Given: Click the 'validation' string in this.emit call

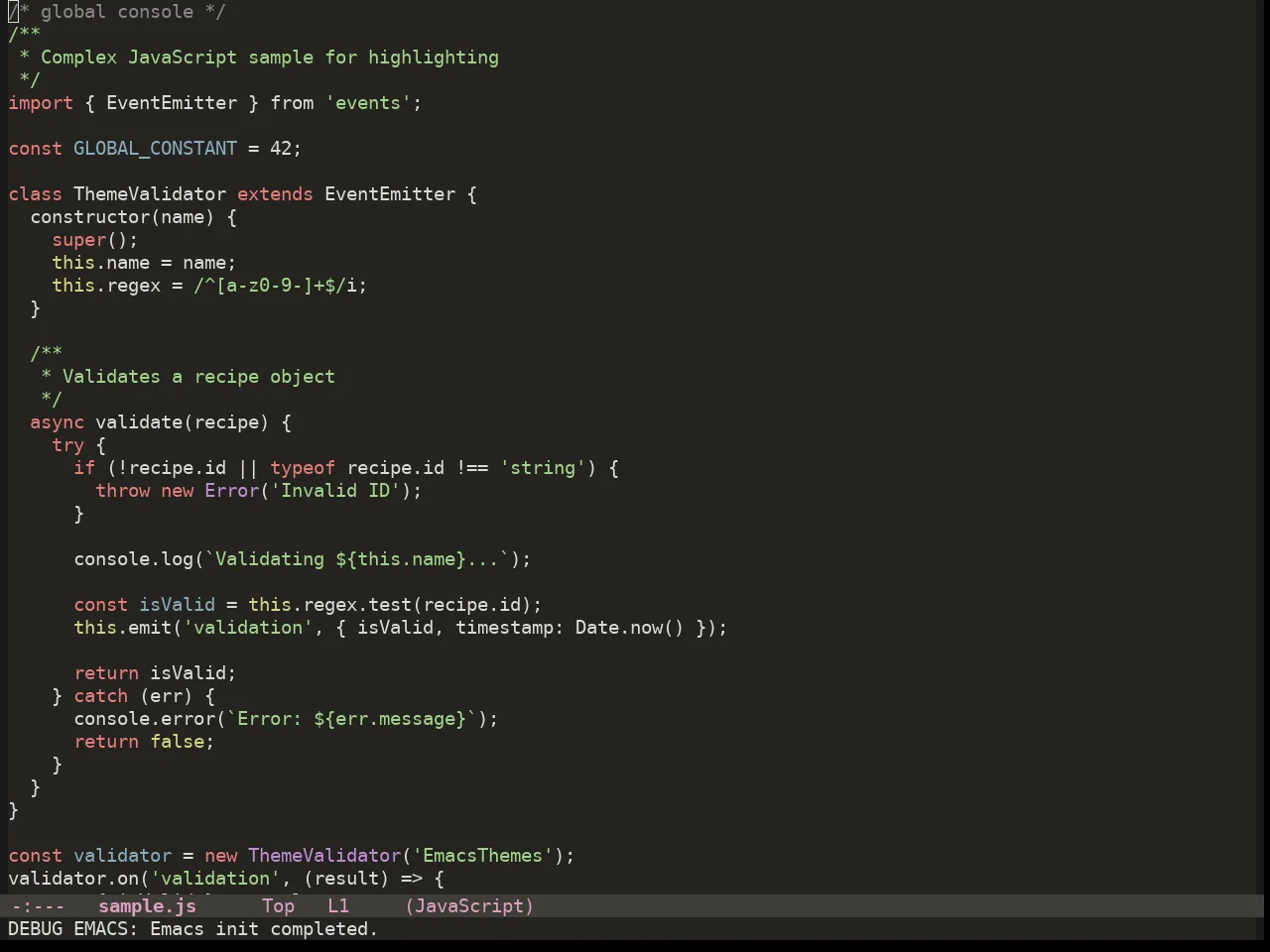Looking at the screenshot, I should [x=248, y=628].
